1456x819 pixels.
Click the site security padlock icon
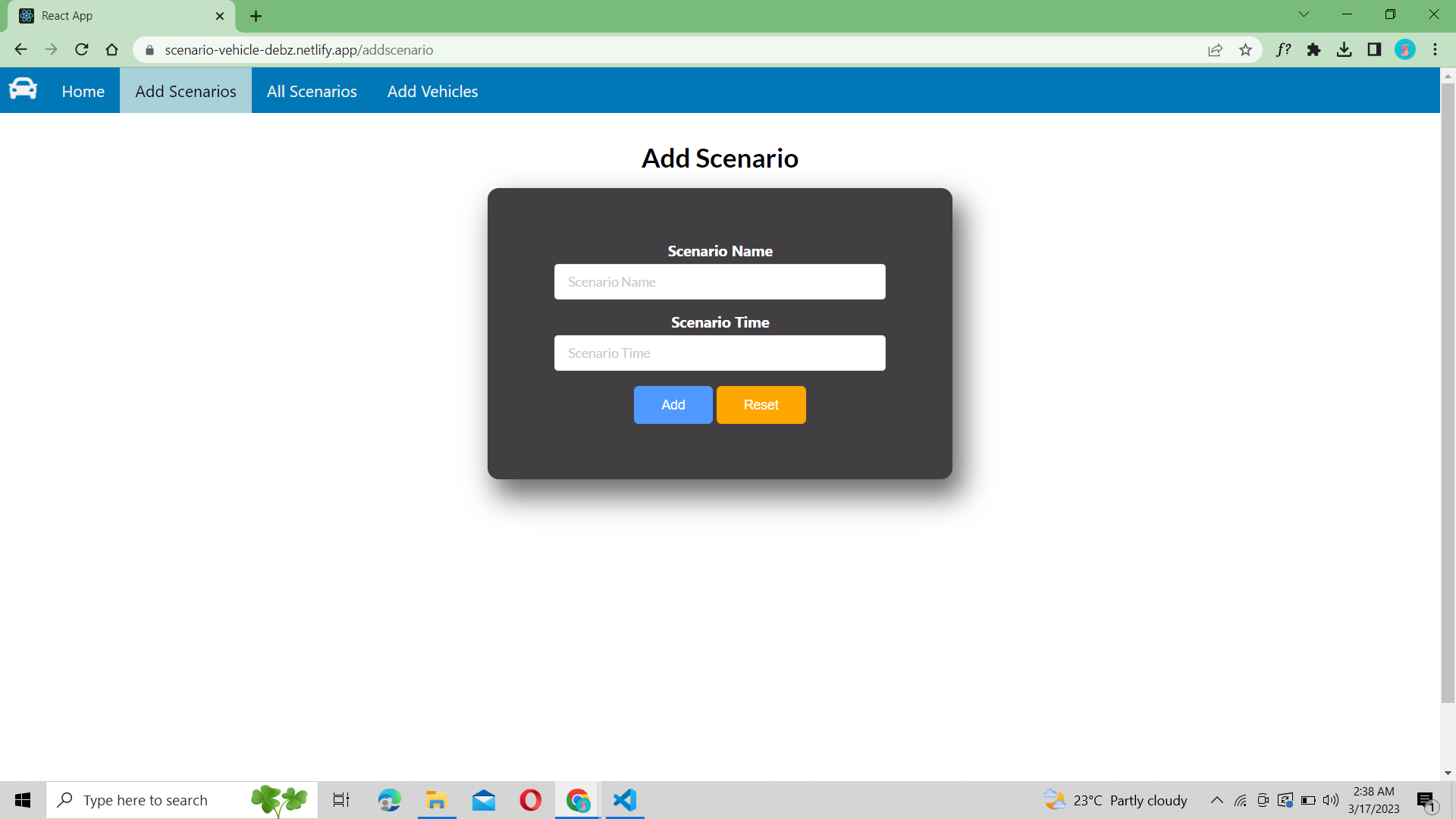tap(149, 50)
